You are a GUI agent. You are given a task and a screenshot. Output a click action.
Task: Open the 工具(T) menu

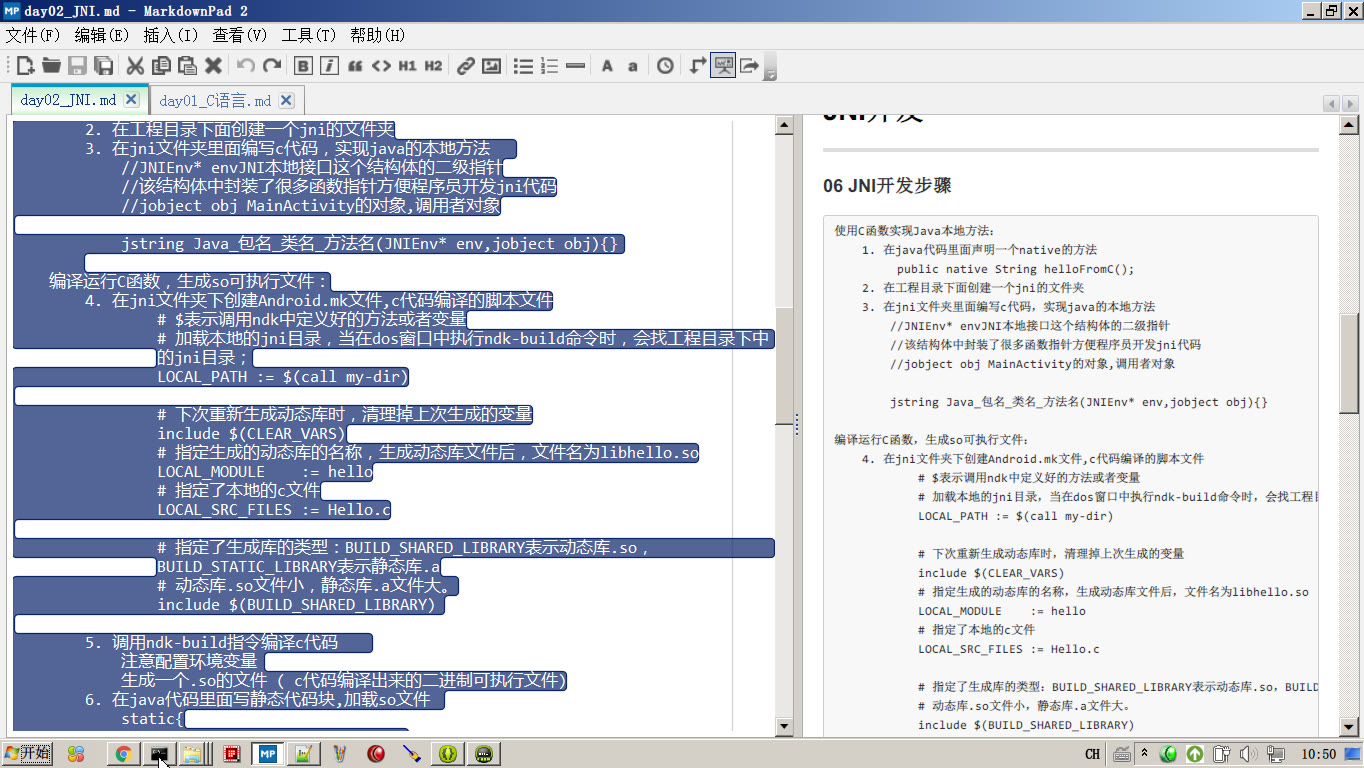pos(309,35)
